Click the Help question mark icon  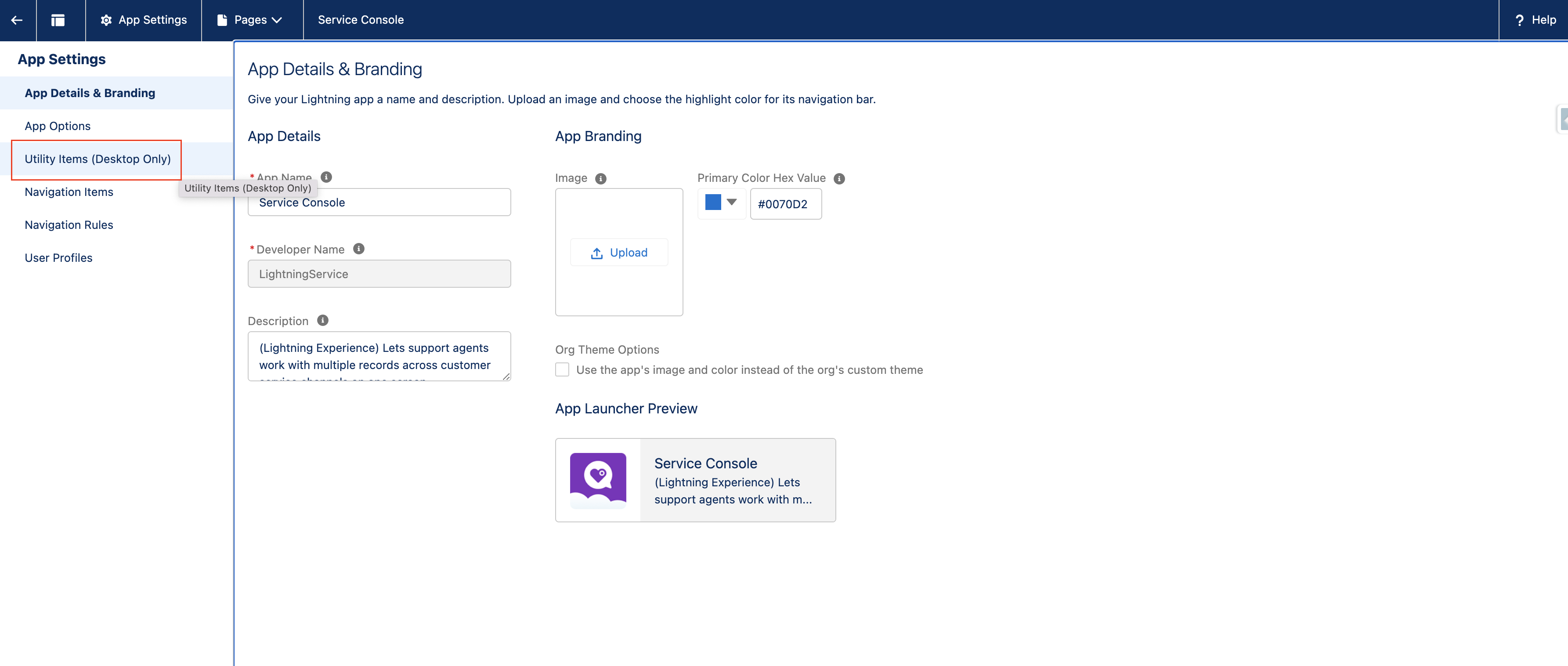1520,20
